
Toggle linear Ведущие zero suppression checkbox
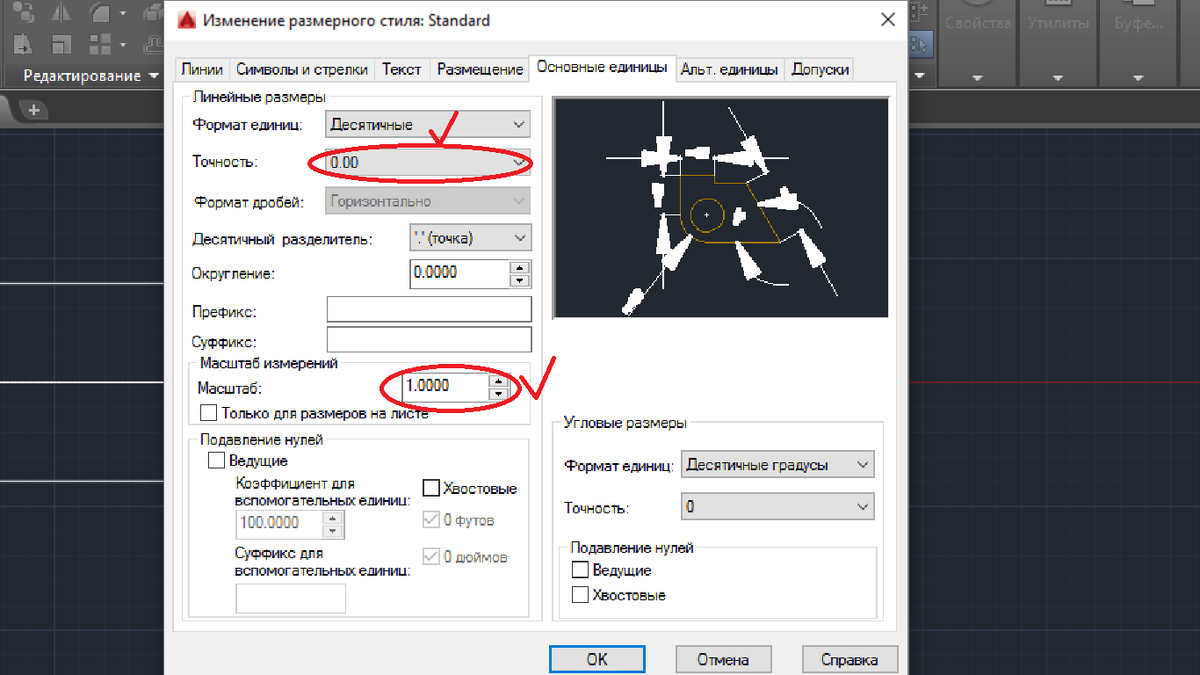(216, 461)
